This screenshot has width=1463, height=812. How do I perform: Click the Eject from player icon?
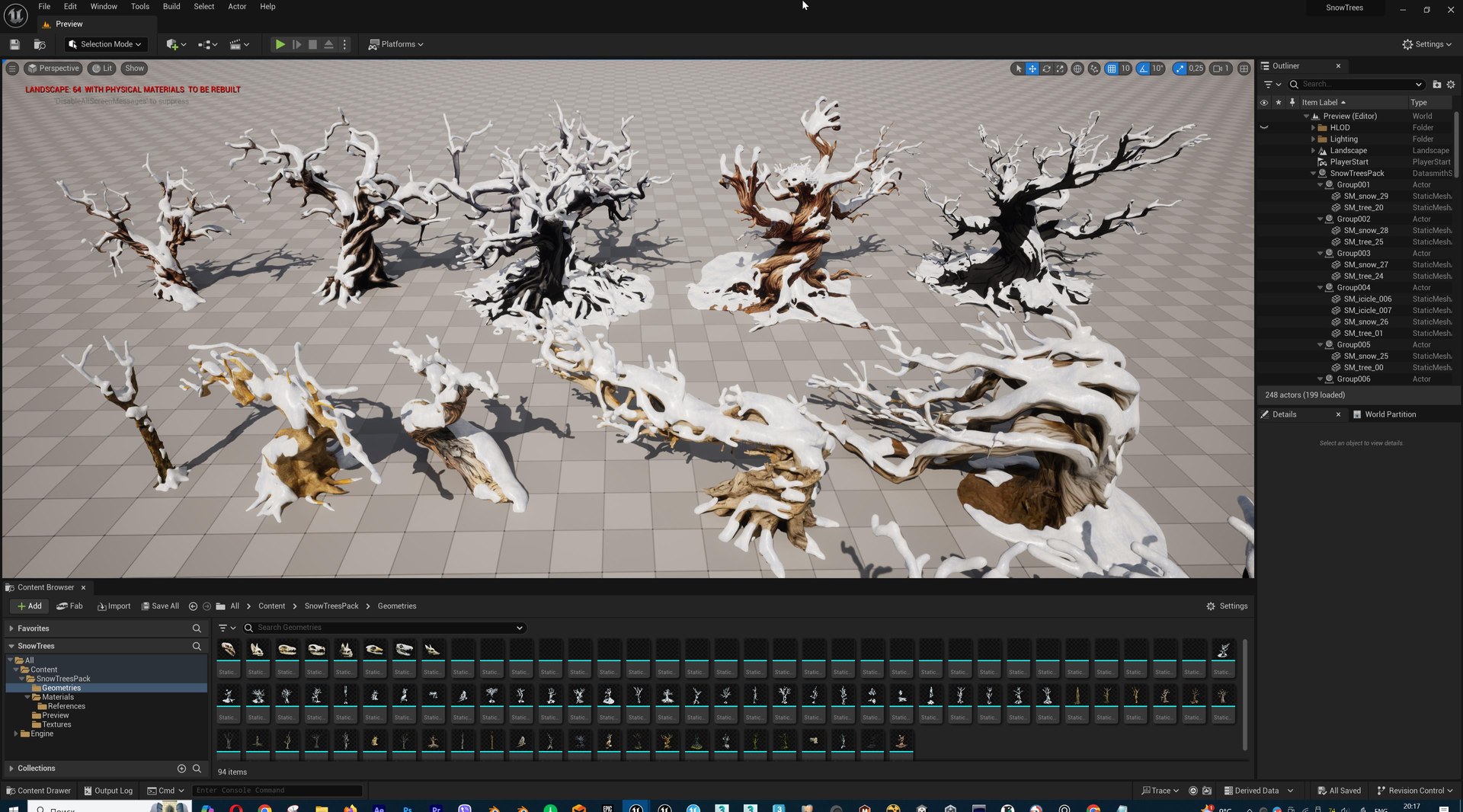coord(328,44)
